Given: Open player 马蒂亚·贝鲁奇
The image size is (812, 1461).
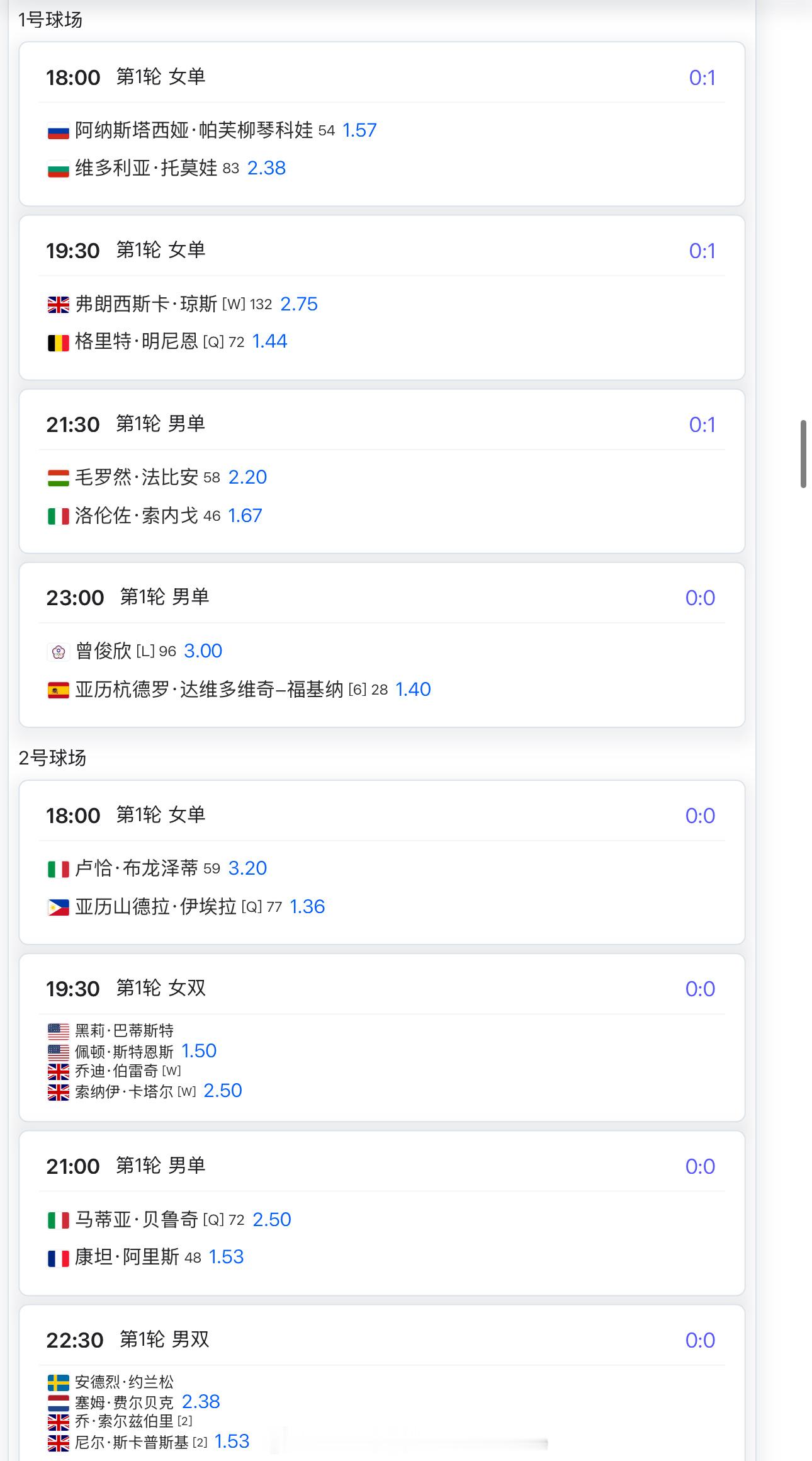Looking at the screenshot, I should (137, 1220).
